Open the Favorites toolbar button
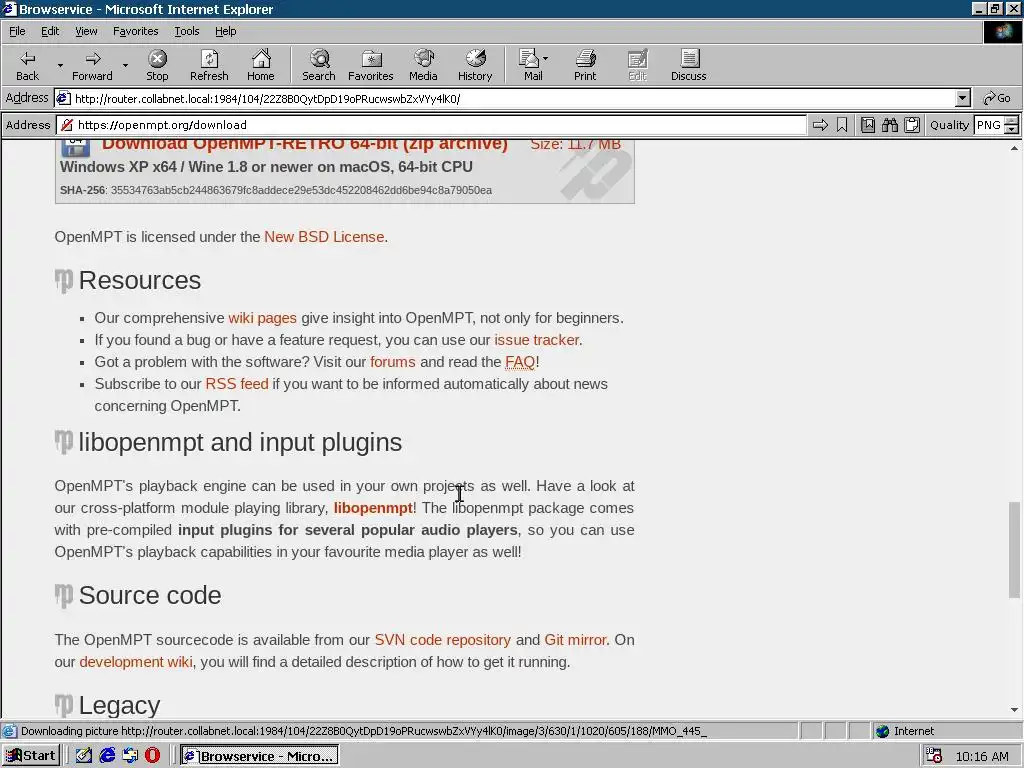 tap(370, 65)
